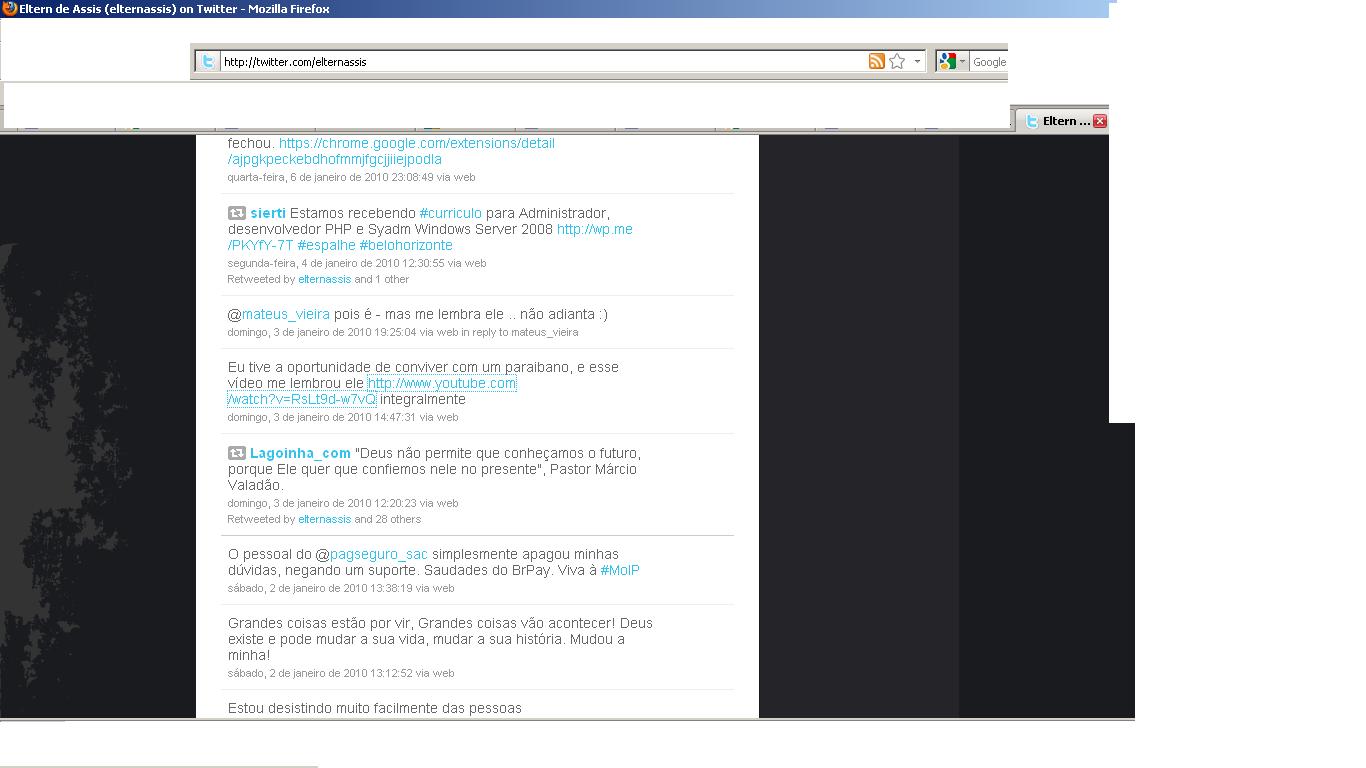Click the tweet text starting 'Grandes coisas estão por vir'
Viewport: 1366px width, 768px height.
440,639
